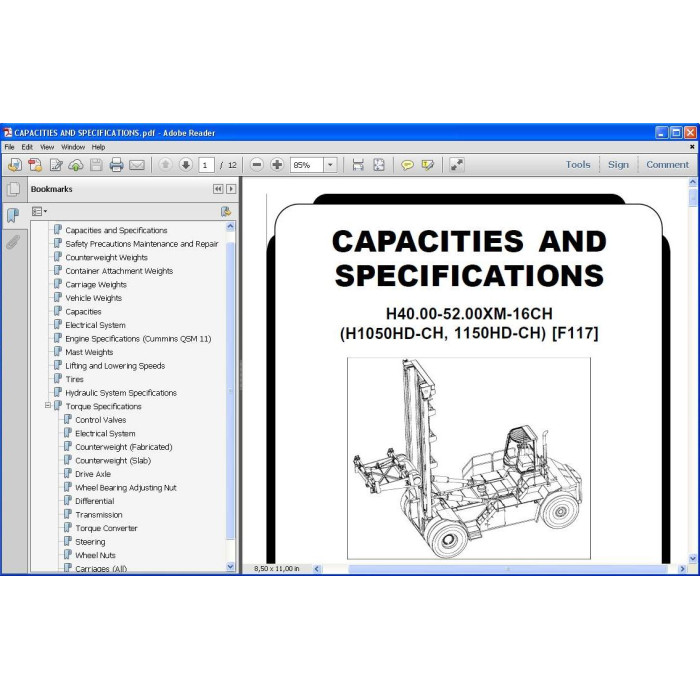Click the document horizontal scrollbar thumb
The image size is (700, 700).
click(508, 569)
